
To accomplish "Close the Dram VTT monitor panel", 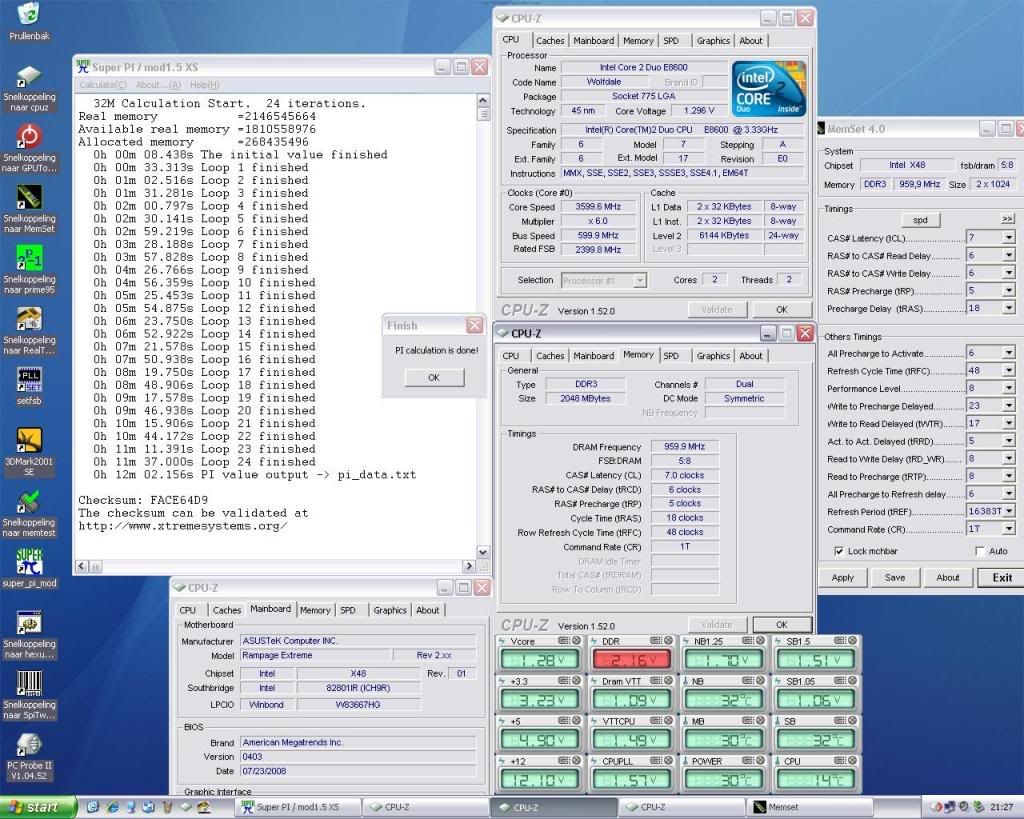I will pos(669,681).
